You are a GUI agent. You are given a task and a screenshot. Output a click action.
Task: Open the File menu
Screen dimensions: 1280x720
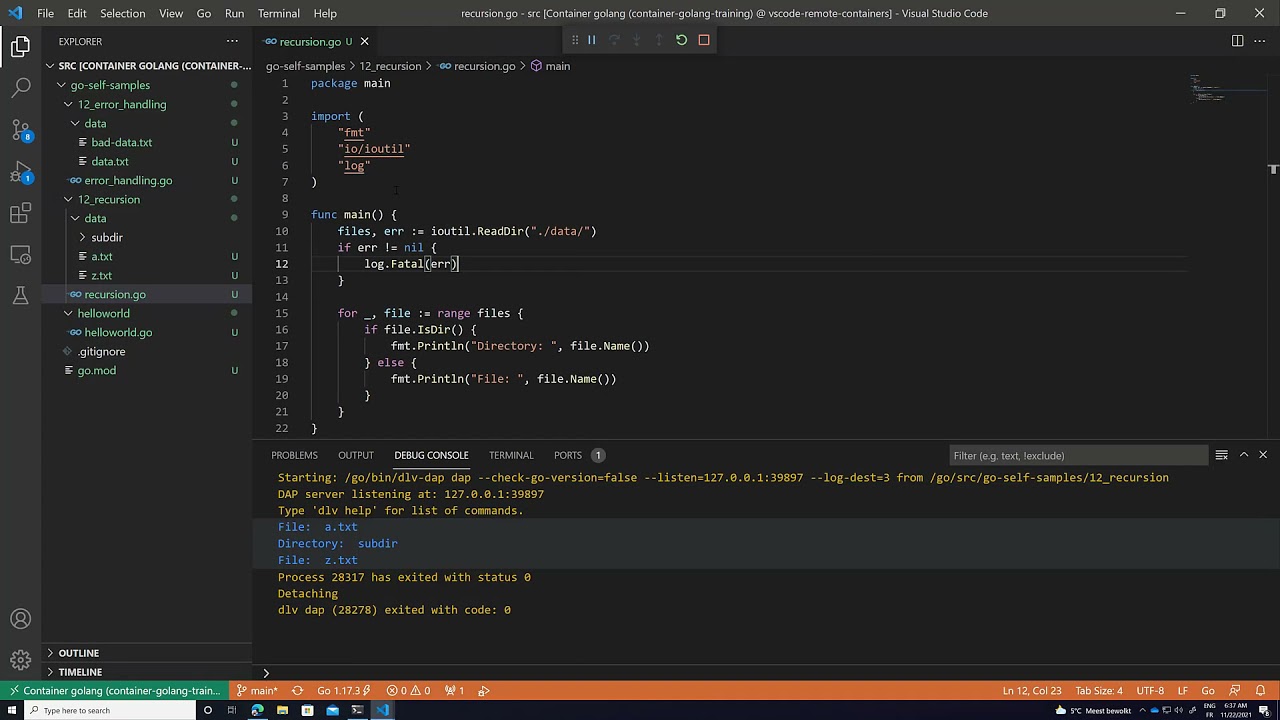click(45, 13)
